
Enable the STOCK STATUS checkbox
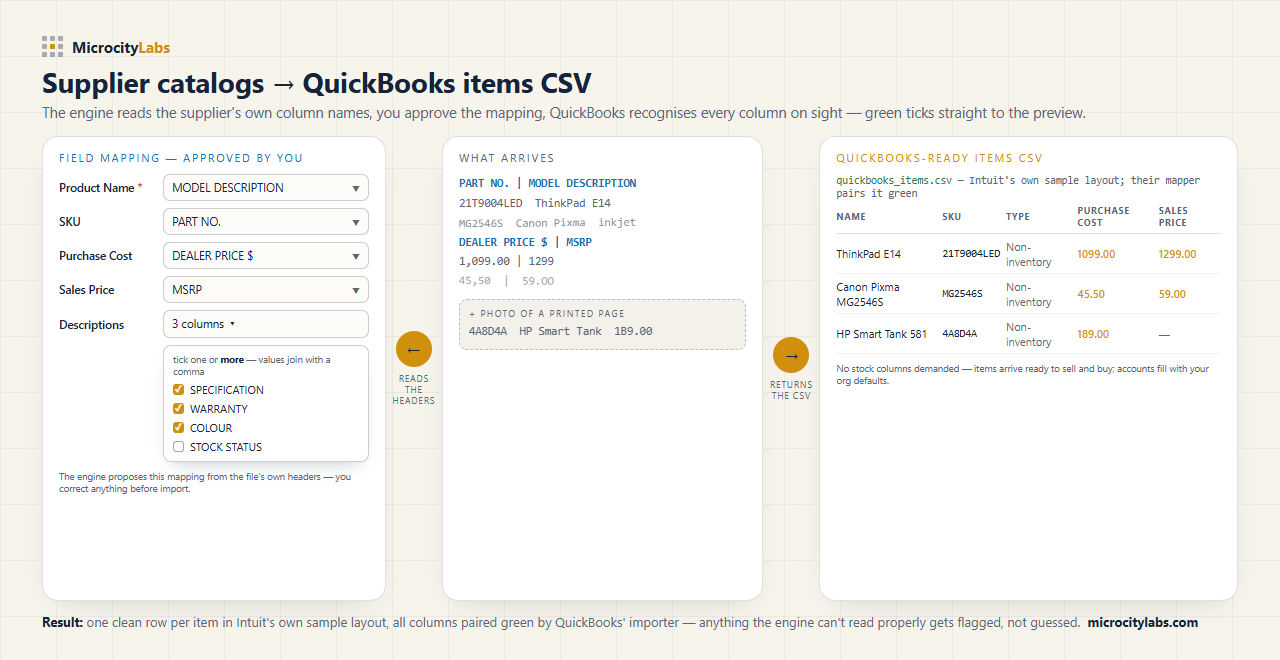click(x=179, y=447)
